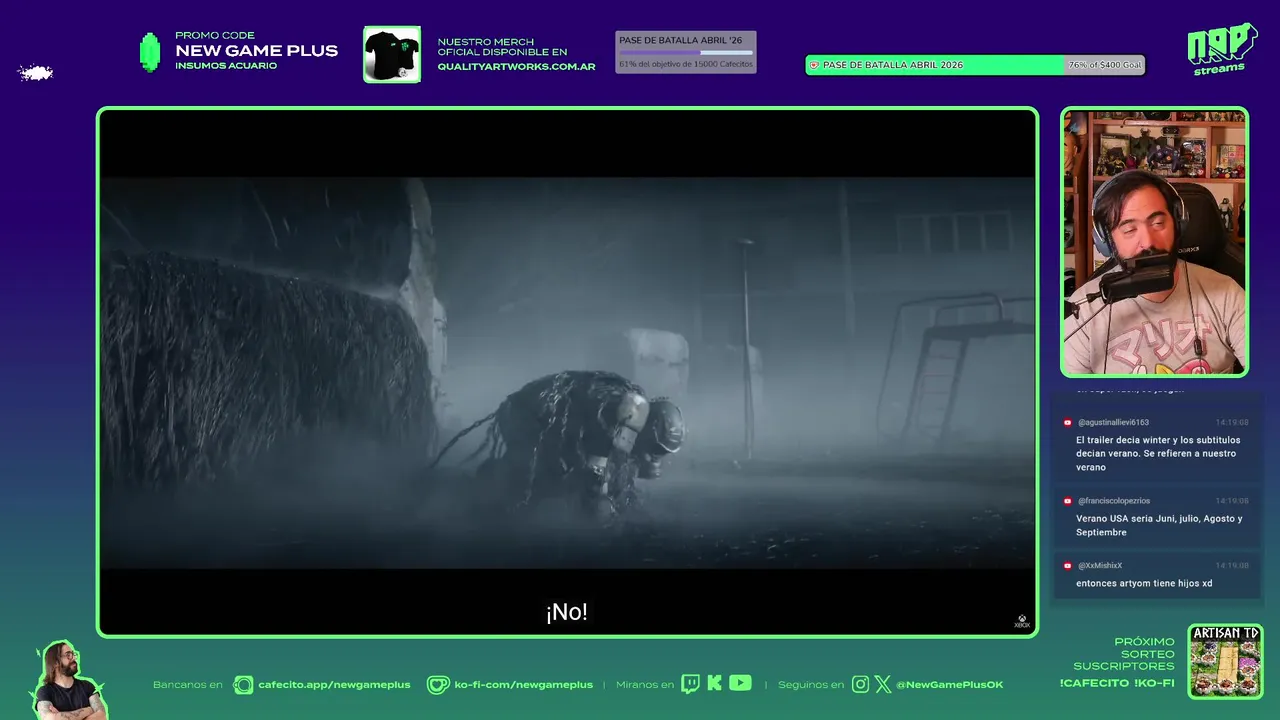
Task: Click the 'Seguinos en' label
Action: point(811,685)
